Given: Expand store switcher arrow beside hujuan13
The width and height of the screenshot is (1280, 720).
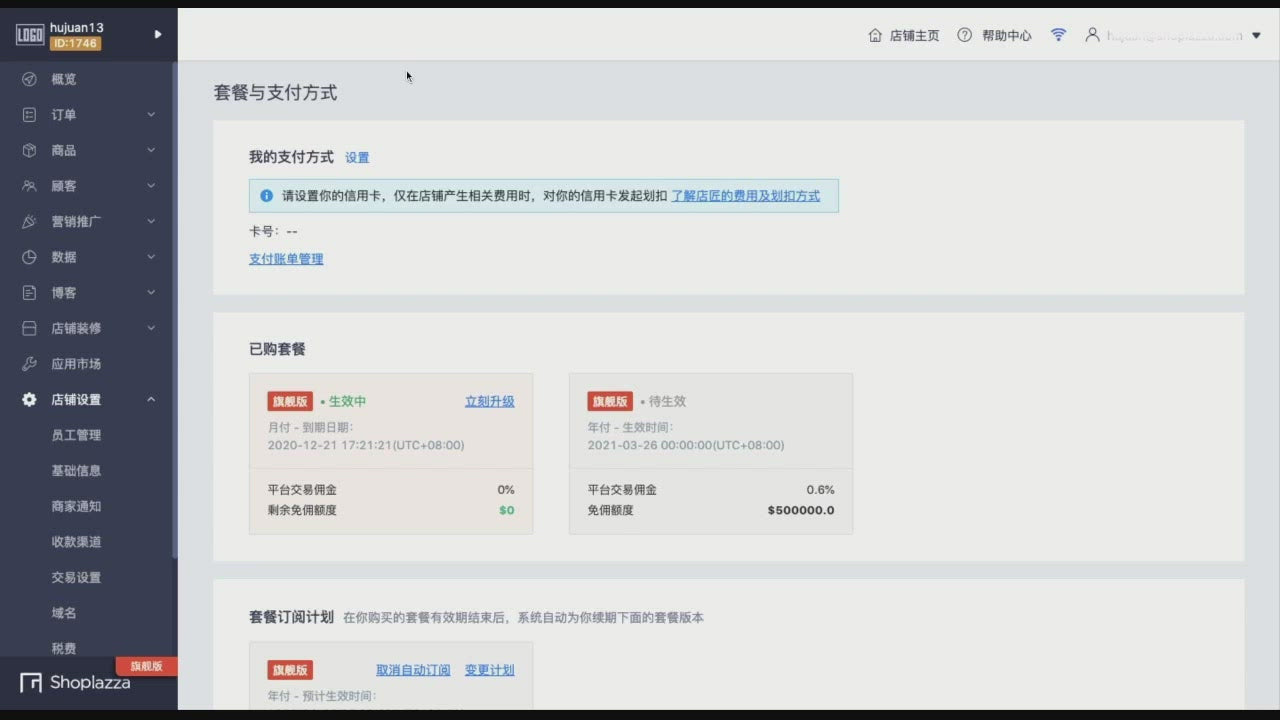Looking at the screenshot, I should 157,34.
